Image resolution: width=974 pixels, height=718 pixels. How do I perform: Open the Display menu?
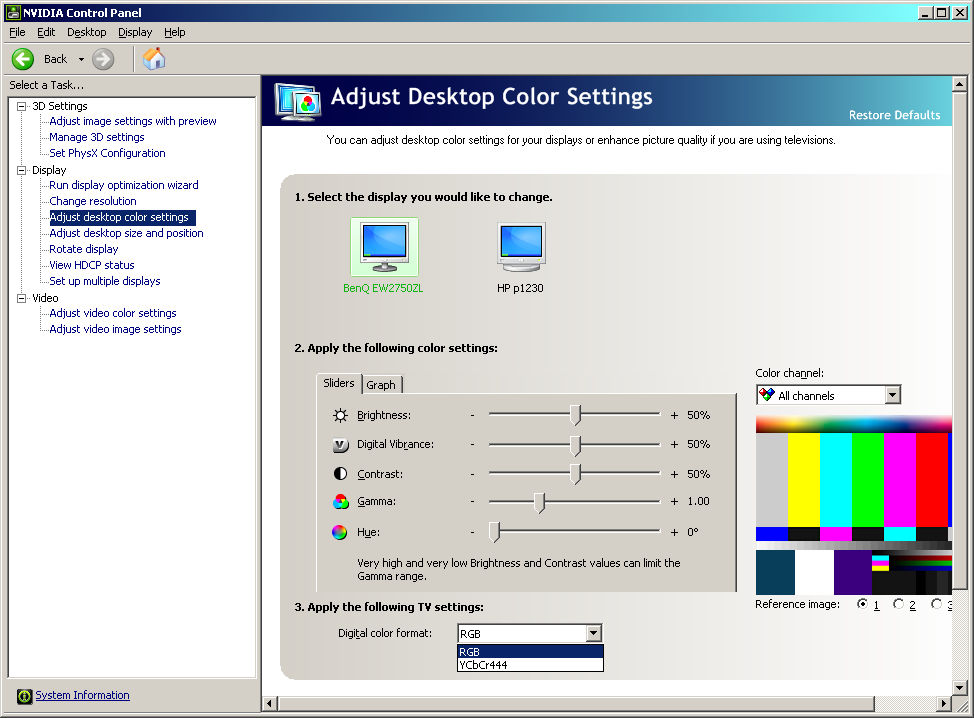coord(135,32)
